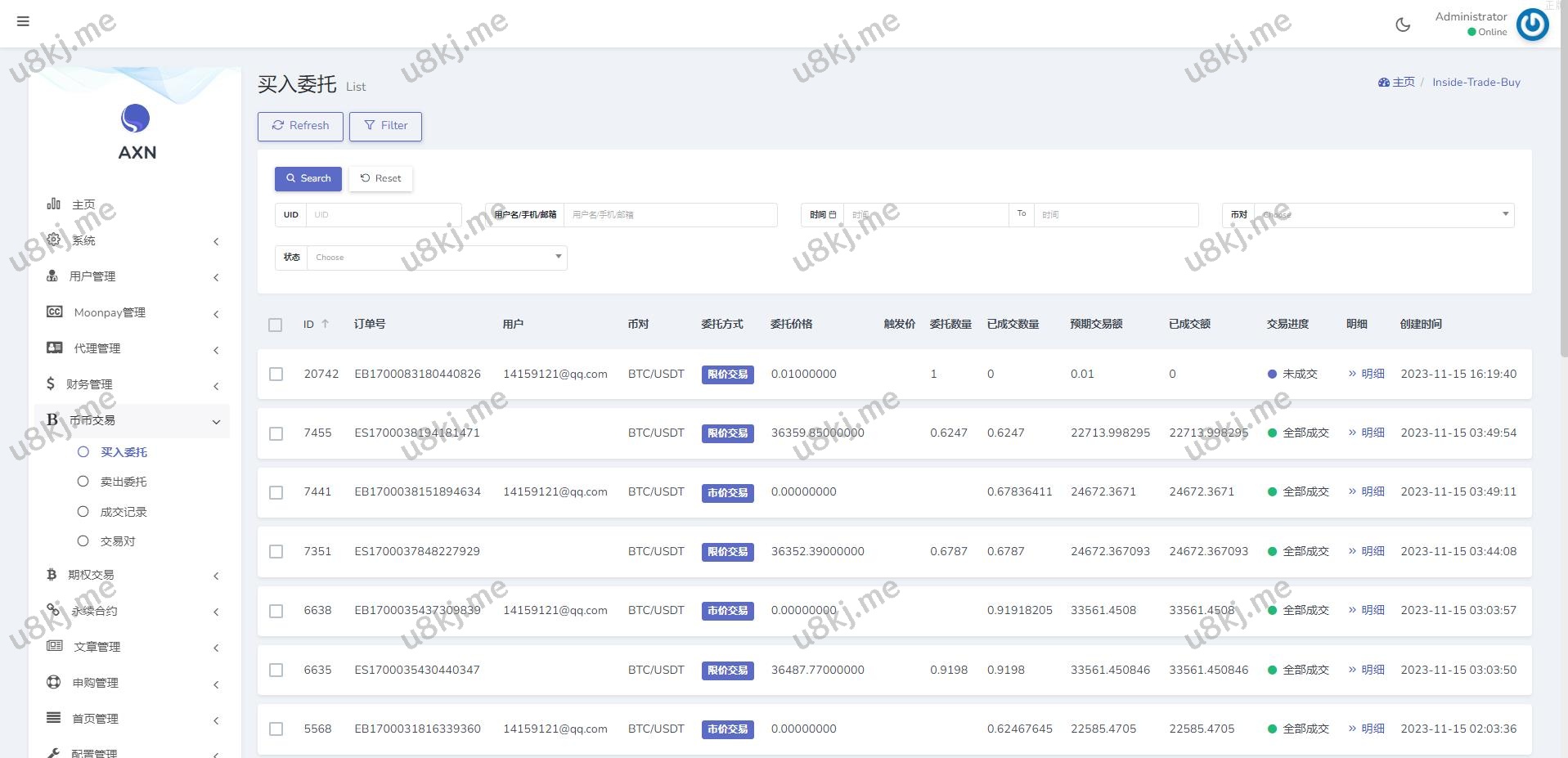The height and width of the screenshot is (758, 1568).
Task: Click the Refresh button
Action: point(300,126)
